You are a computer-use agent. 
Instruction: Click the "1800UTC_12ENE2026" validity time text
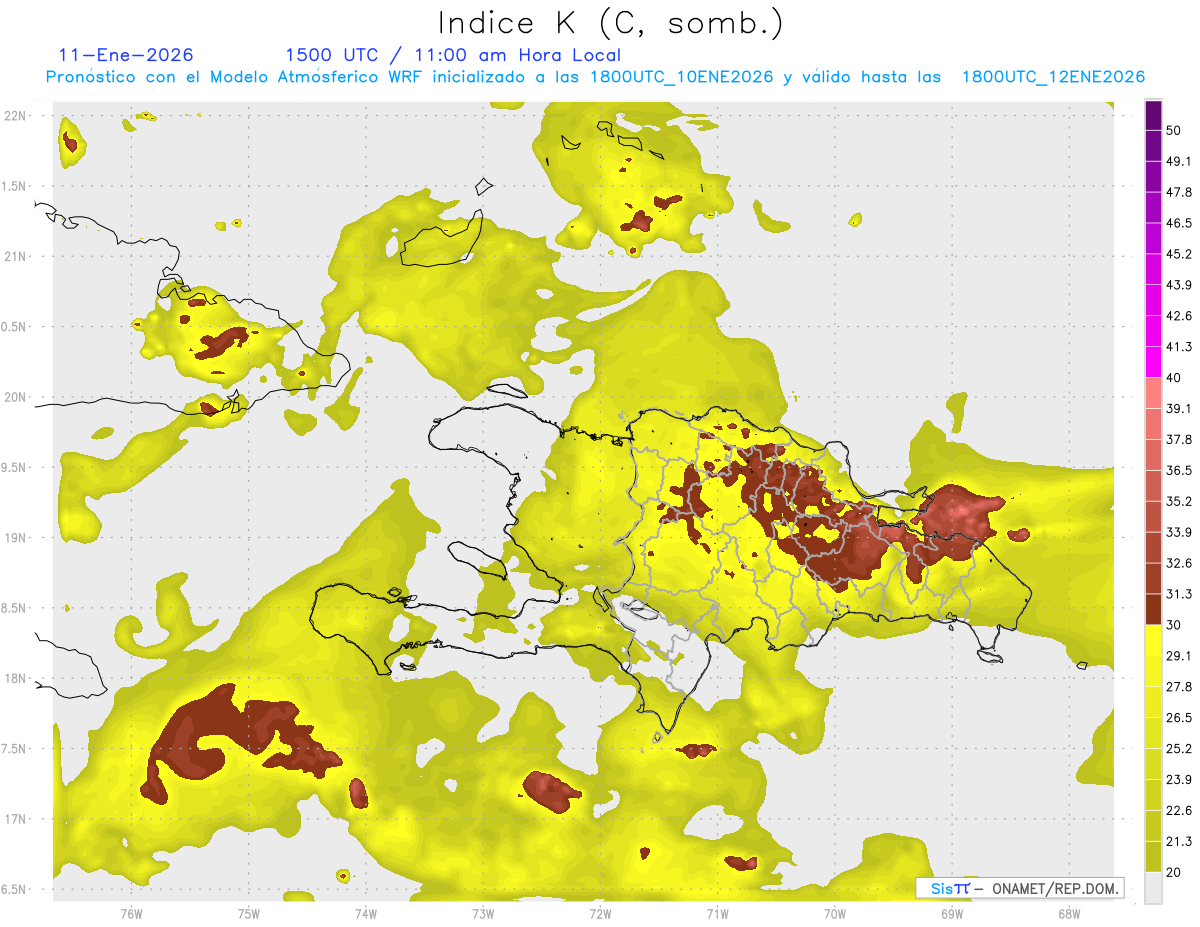click(x=1053, y=77)
